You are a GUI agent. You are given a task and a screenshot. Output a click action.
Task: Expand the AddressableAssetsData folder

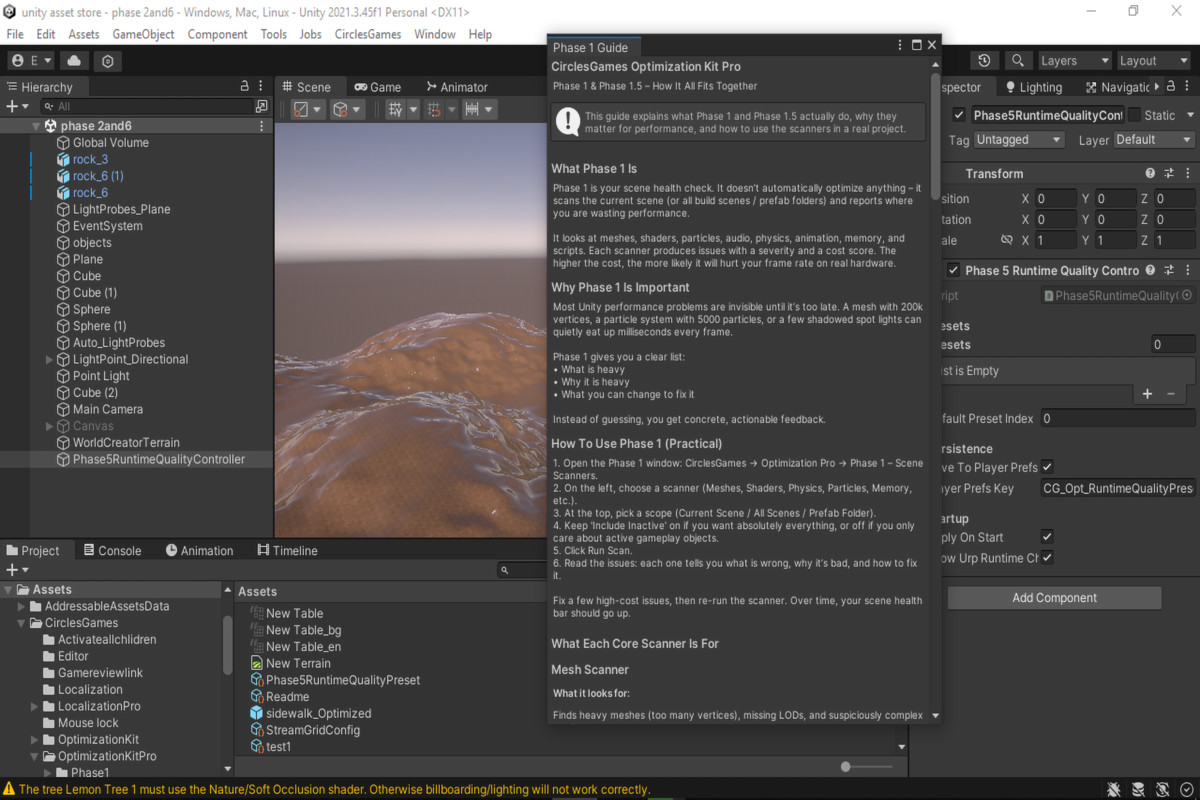point(22,606)
